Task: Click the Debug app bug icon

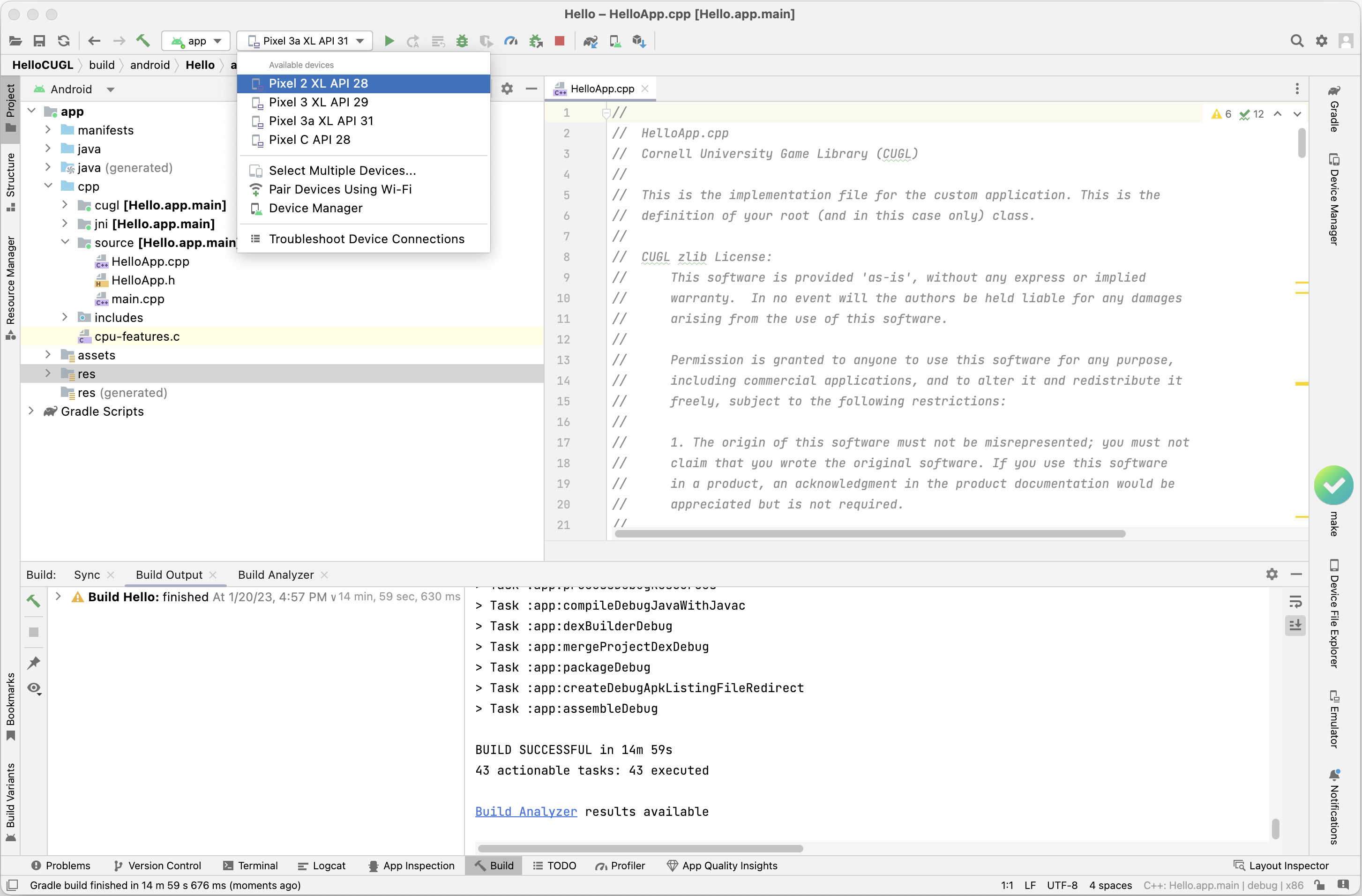Action: (x=462, y=41)
